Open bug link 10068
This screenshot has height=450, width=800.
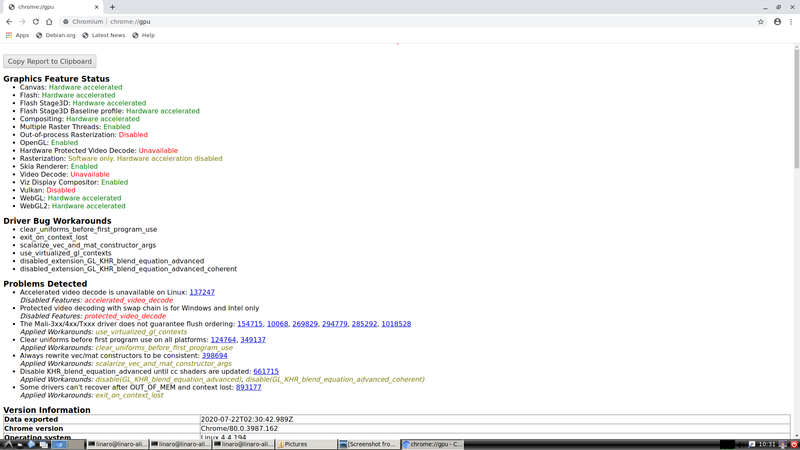(x=278, y=324)
